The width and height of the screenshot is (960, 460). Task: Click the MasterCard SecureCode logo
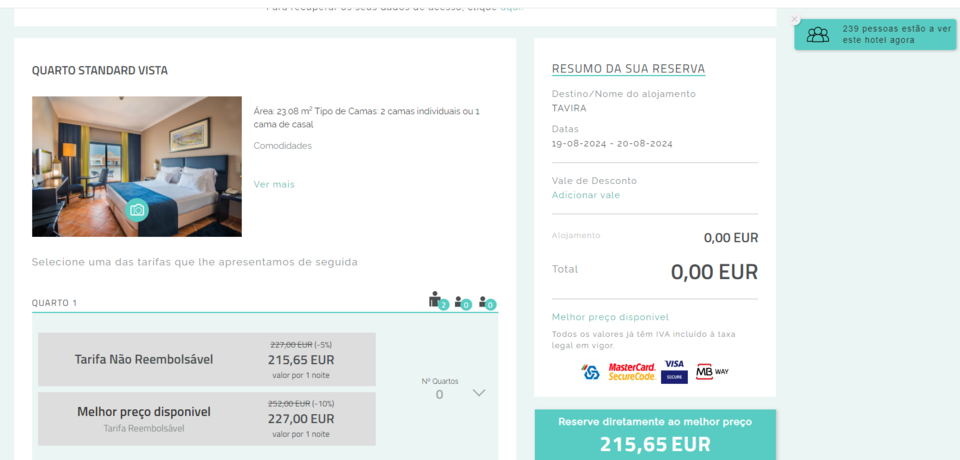click(x=632, y=372)
